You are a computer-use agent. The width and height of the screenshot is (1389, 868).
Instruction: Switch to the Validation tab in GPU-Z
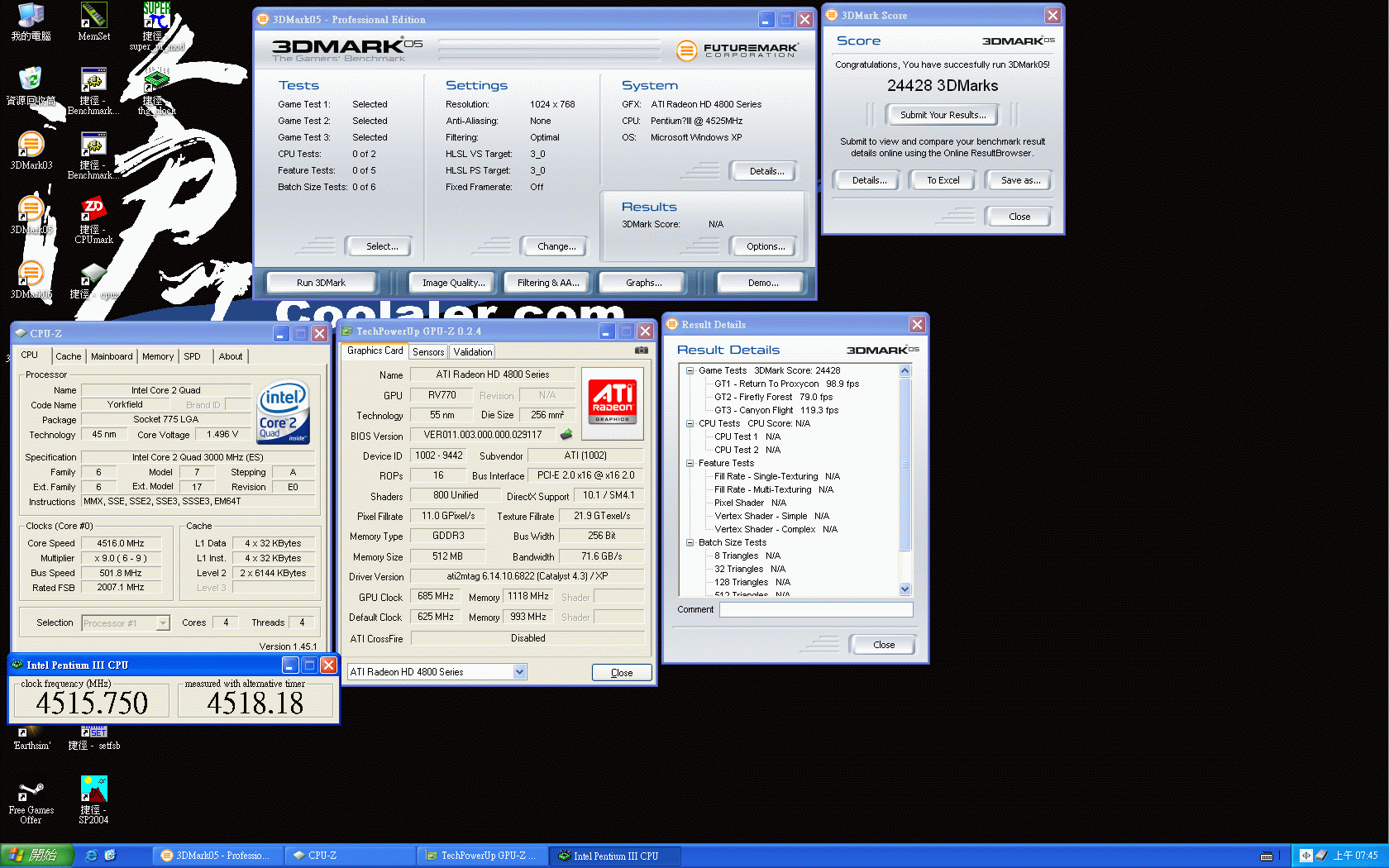(473, 352)
